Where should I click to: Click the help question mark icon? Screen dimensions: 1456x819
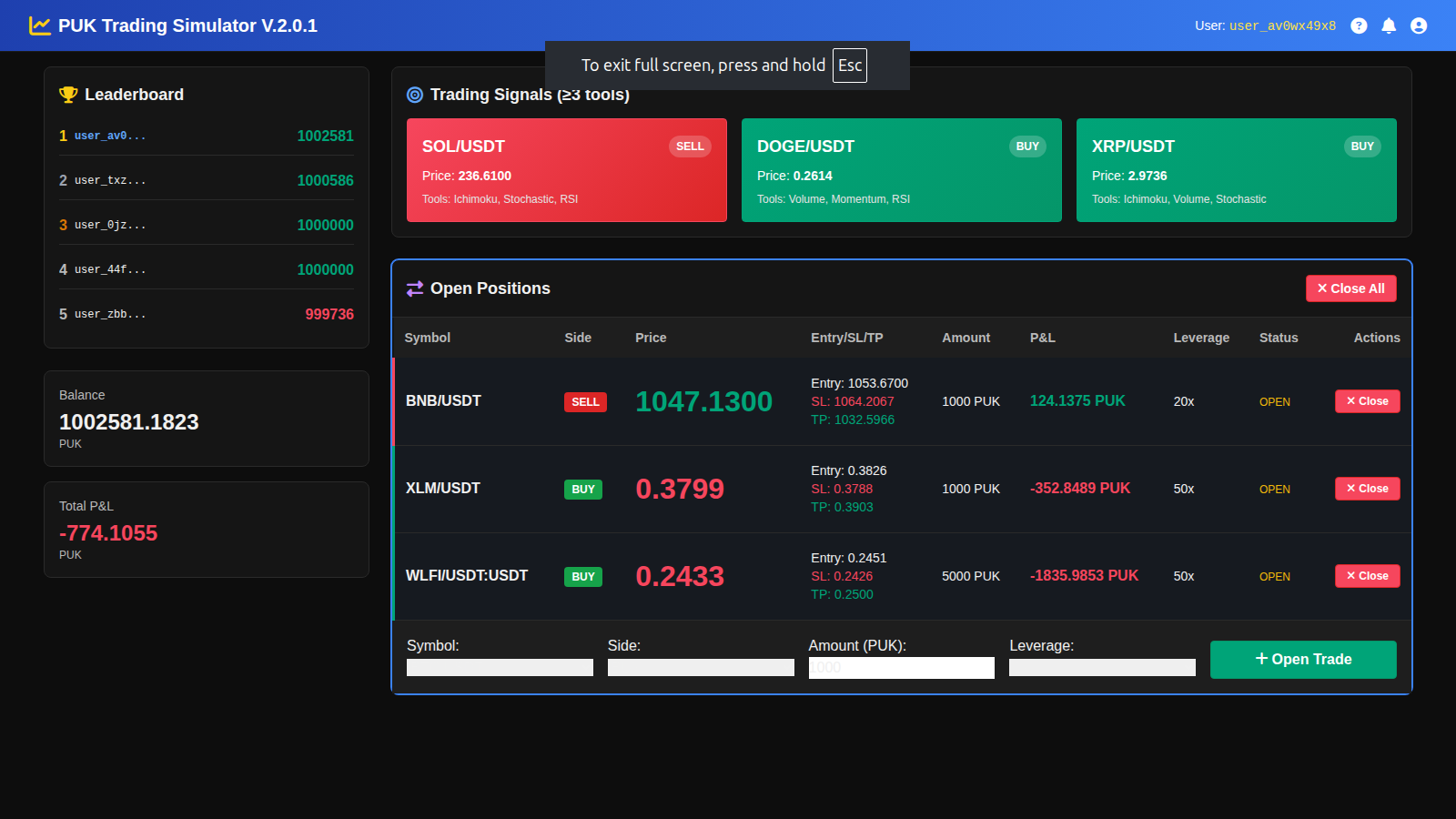click(1359, 25)
